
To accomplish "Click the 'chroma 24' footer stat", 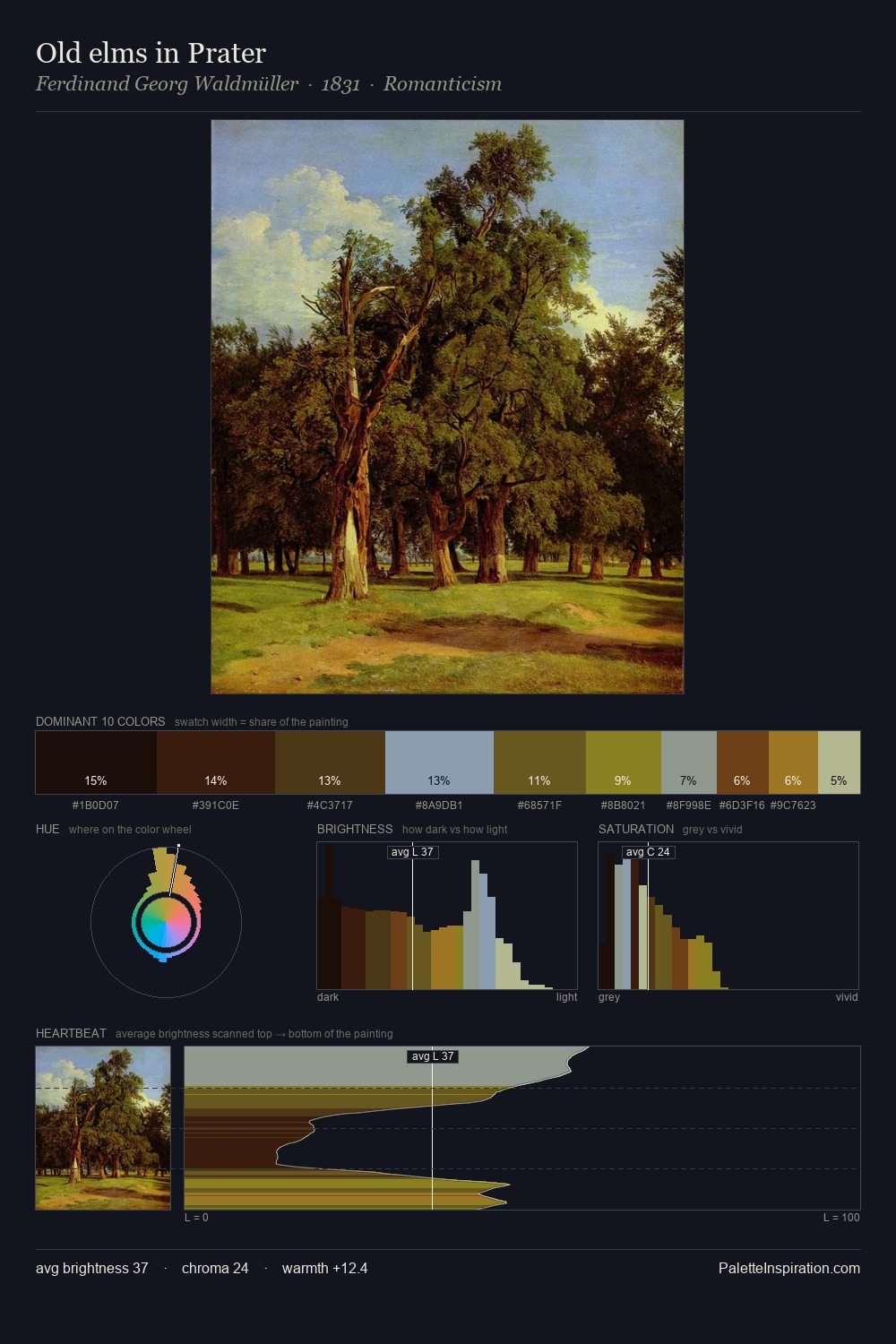I will coord(215,1269).
